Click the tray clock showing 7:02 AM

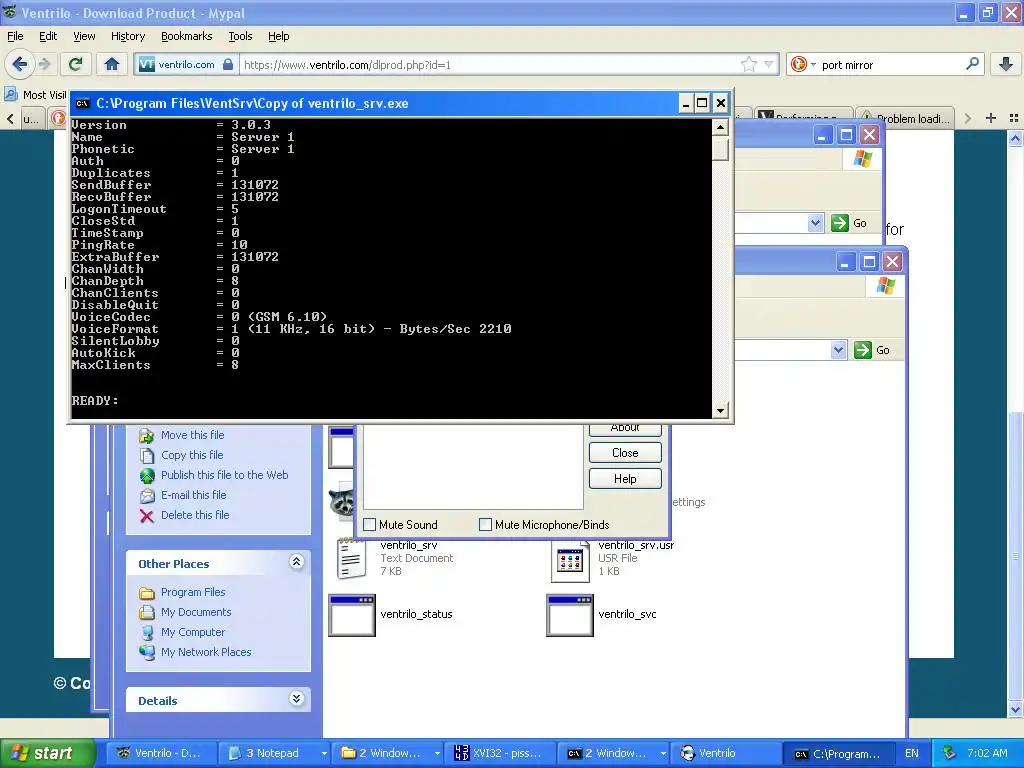click(x=987, y=753)
